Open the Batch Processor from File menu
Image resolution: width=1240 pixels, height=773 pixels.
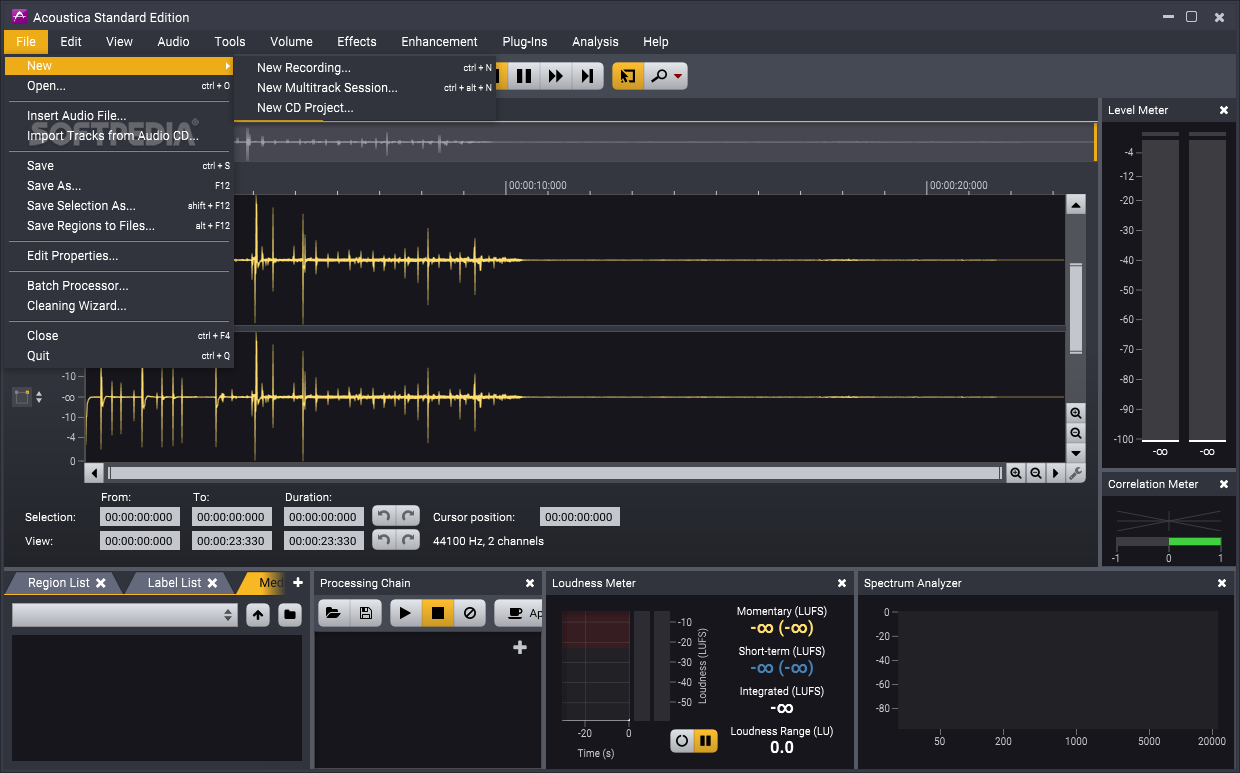tap(120, 286)
